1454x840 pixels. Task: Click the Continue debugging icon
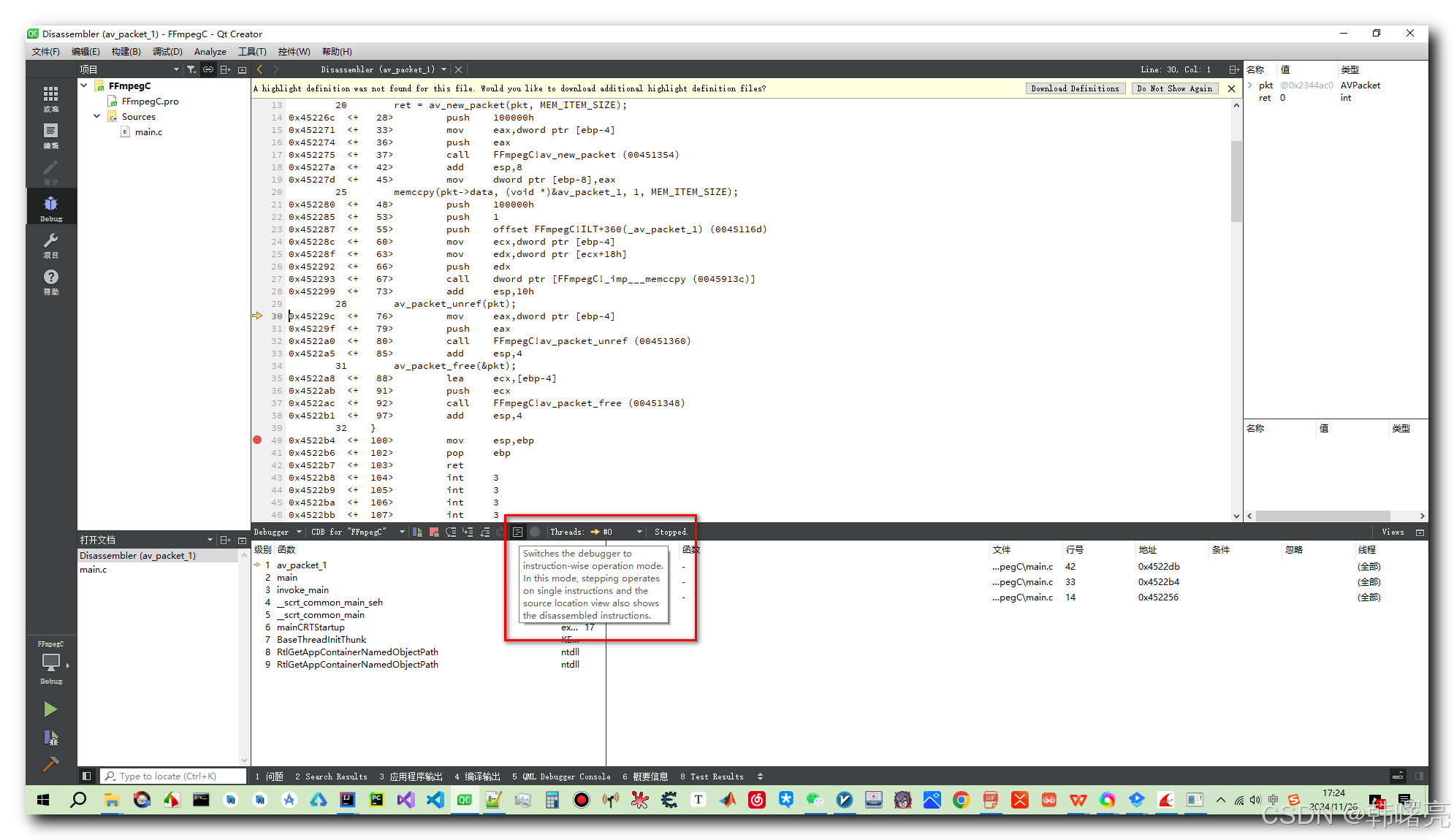coord(417,532)
